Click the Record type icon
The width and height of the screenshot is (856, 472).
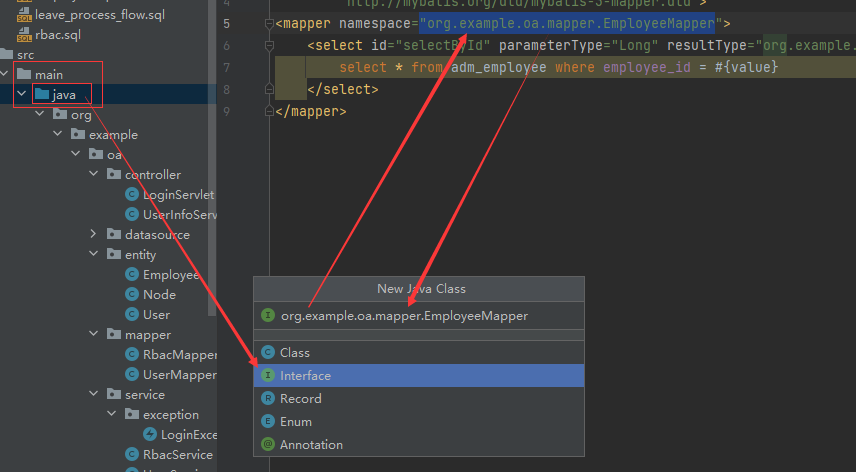(267, 399)
